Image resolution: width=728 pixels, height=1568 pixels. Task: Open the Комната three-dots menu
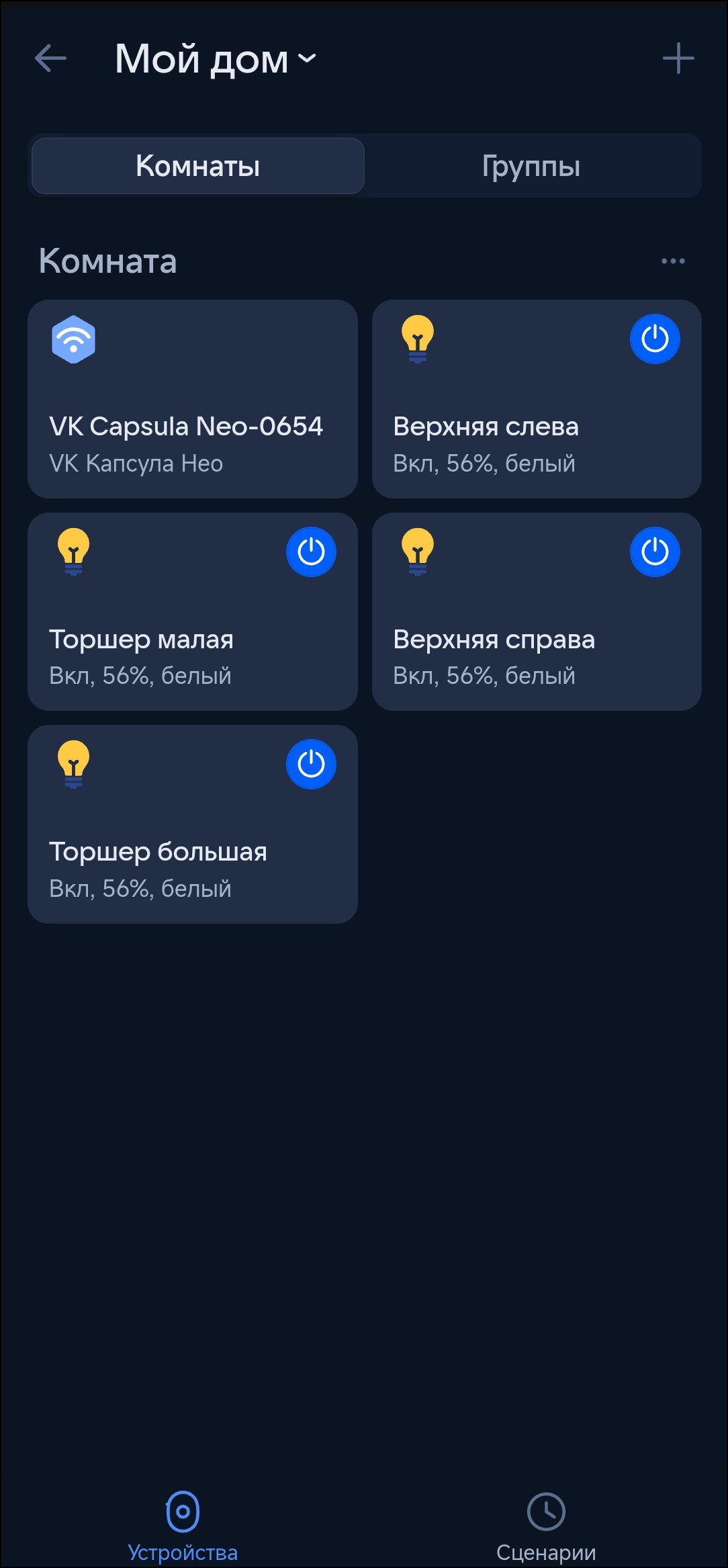pos(673,261)
